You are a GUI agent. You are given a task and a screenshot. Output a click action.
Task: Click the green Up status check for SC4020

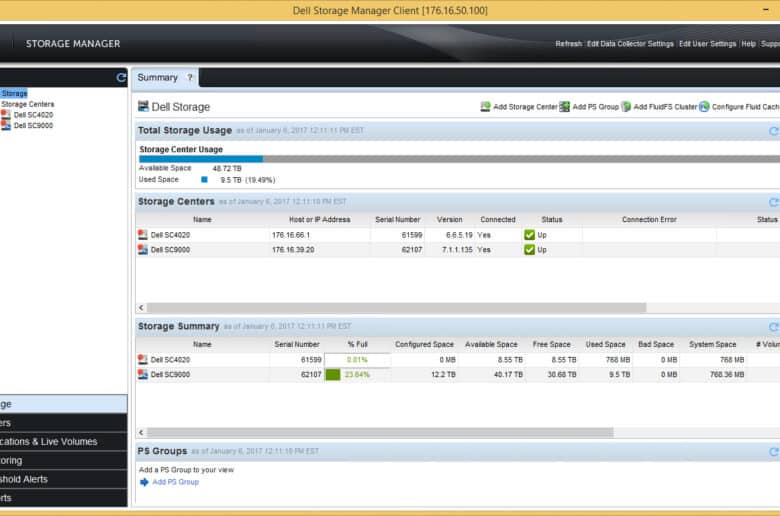tap(529, 235)
